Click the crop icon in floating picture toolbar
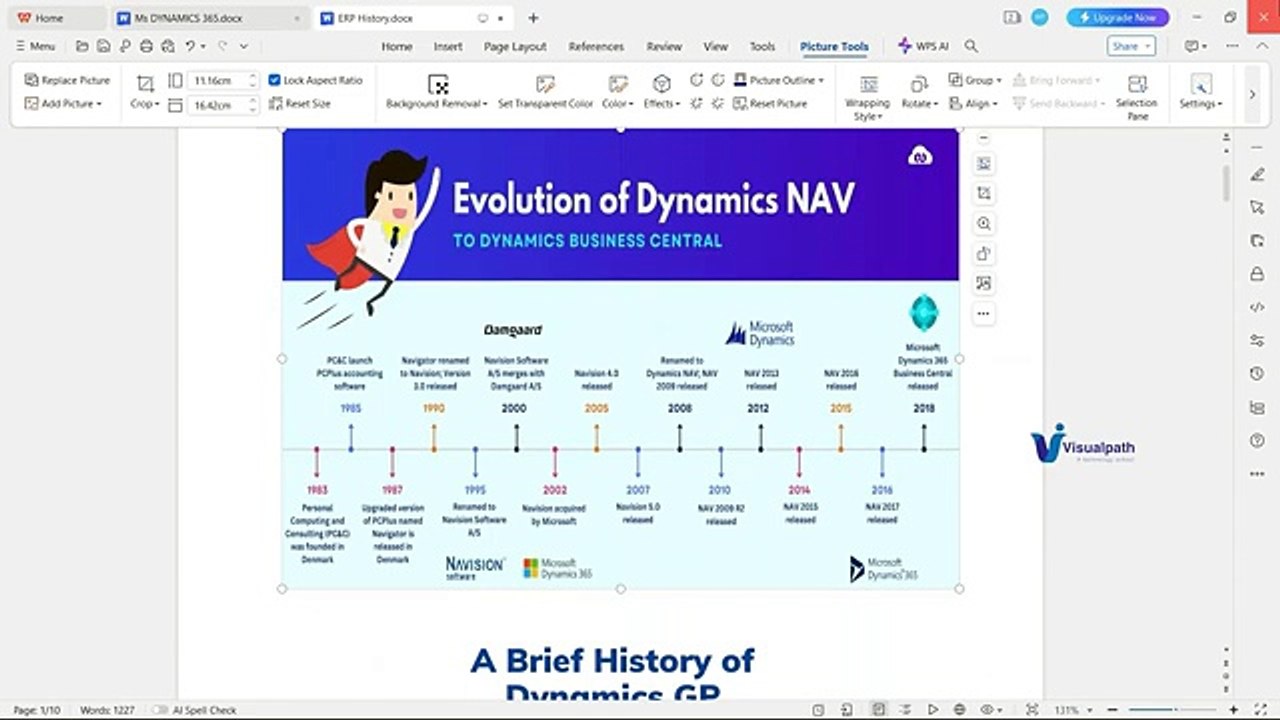The width and height of the screenshot is (1280, 720). [x=984, y=193]
